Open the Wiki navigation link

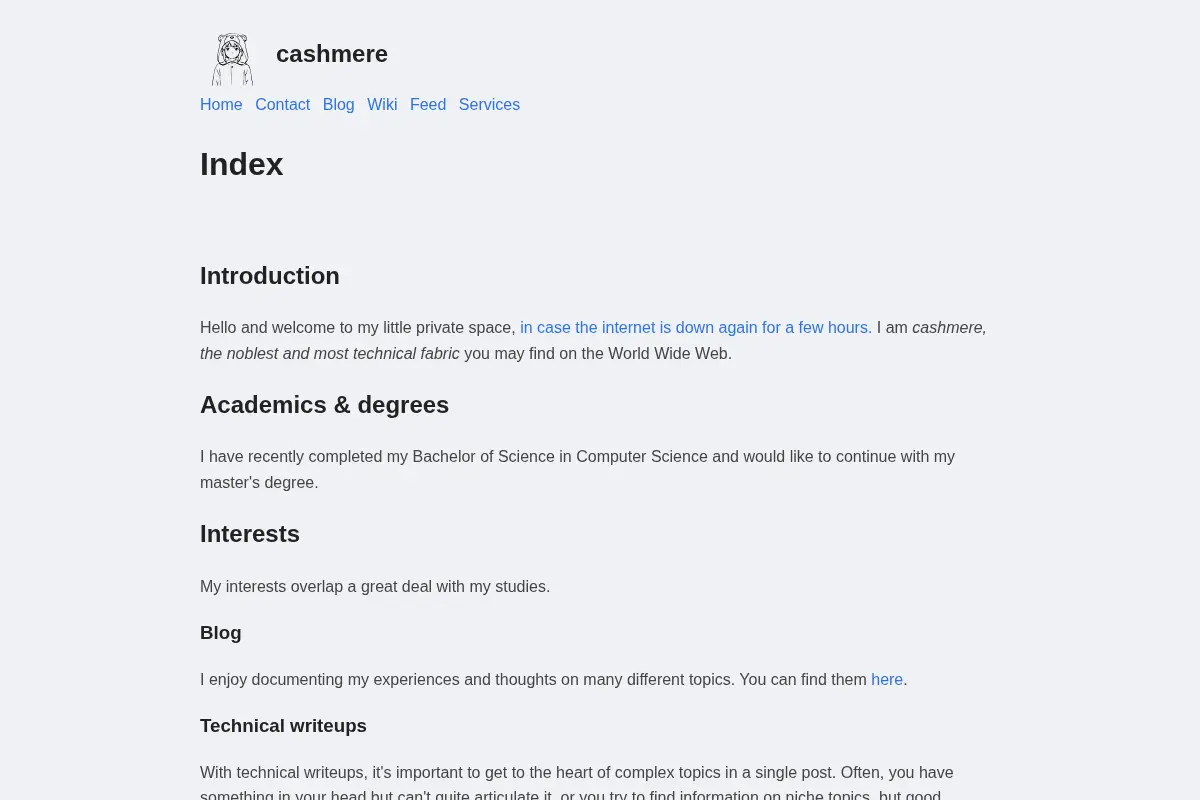[382, 105]
